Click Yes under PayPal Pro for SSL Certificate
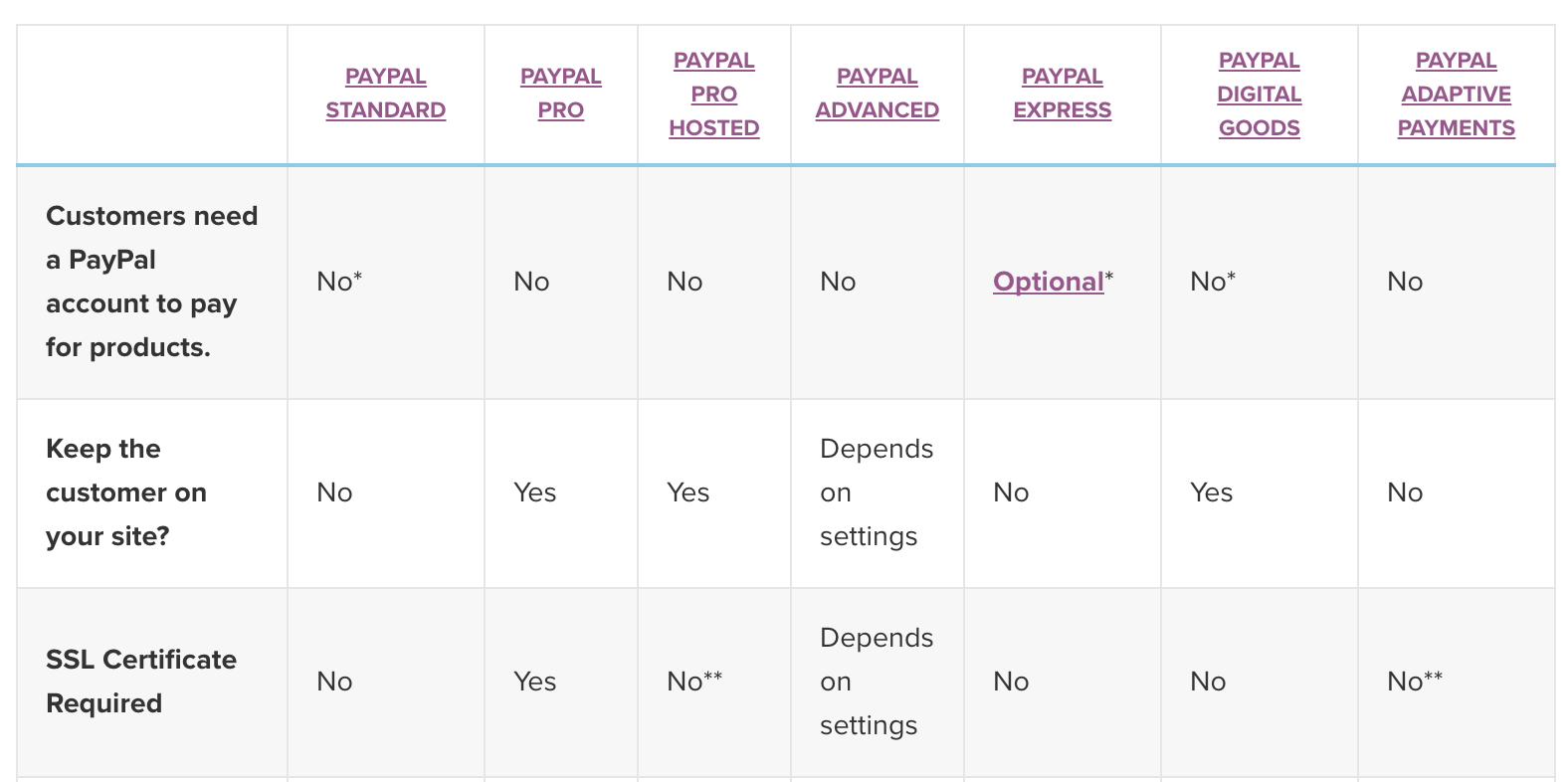Screen dimensions: 1568x782 point(535,682)
